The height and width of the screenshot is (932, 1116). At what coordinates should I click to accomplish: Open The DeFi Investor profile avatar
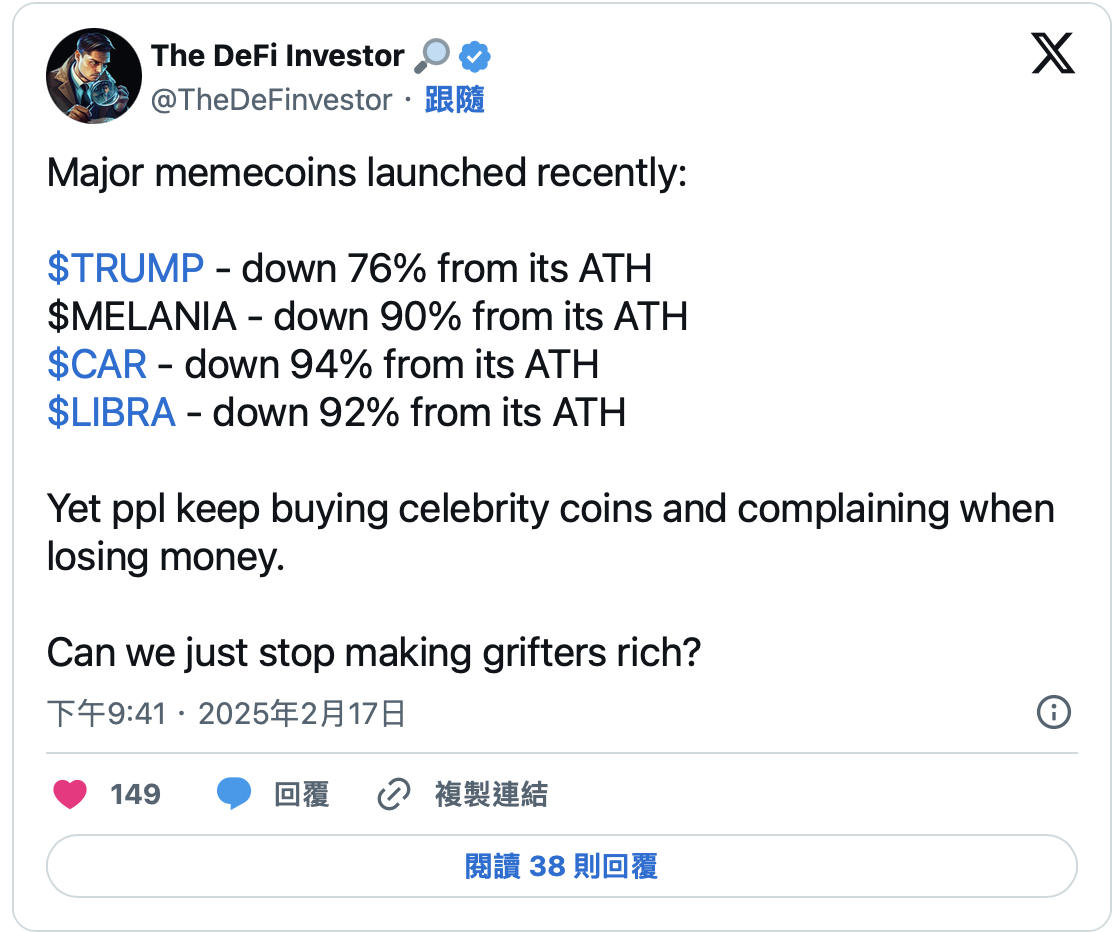tap(94, 76)
